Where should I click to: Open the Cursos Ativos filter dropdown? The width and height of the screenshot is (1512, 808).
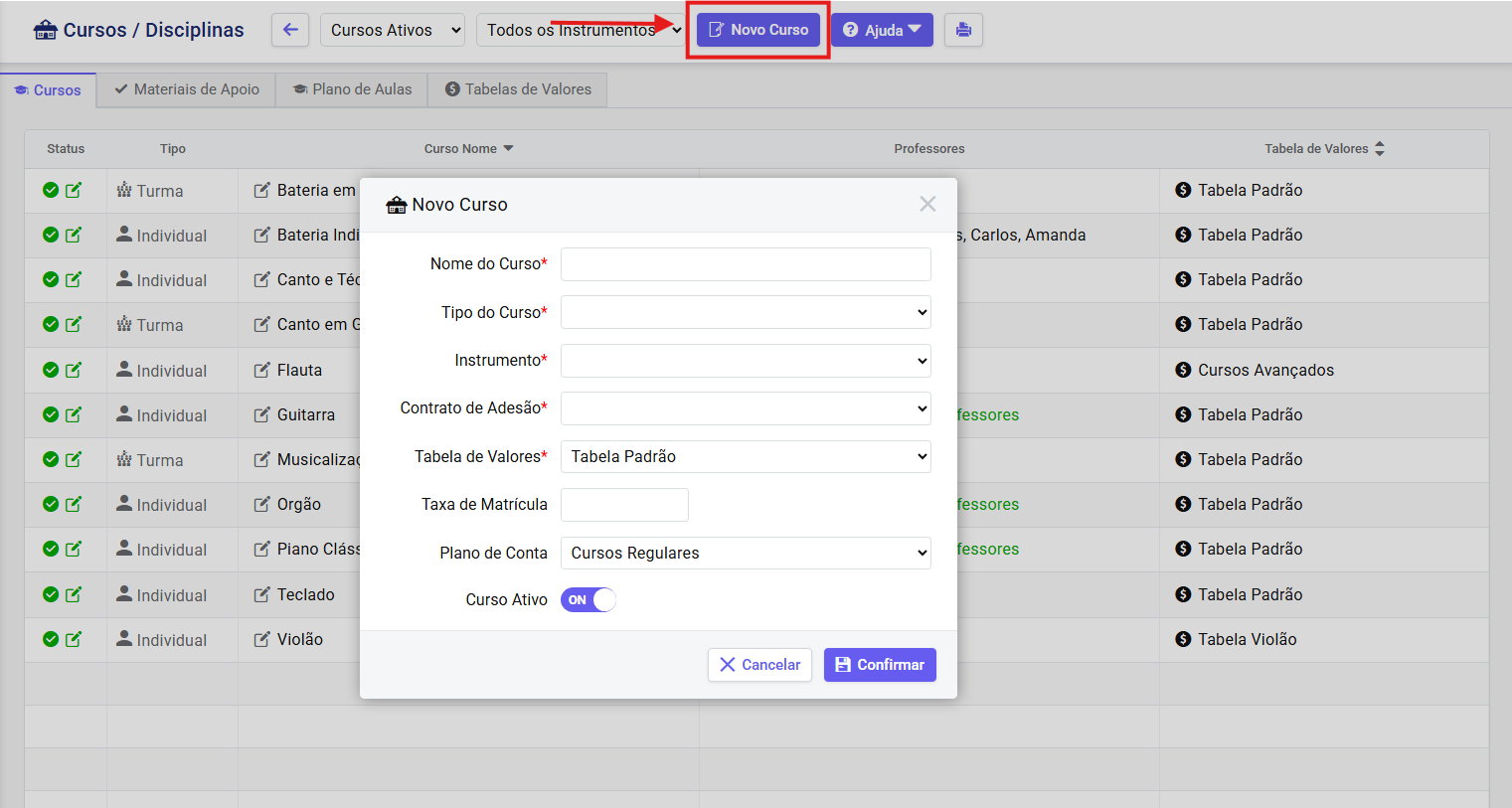(392, 30)
